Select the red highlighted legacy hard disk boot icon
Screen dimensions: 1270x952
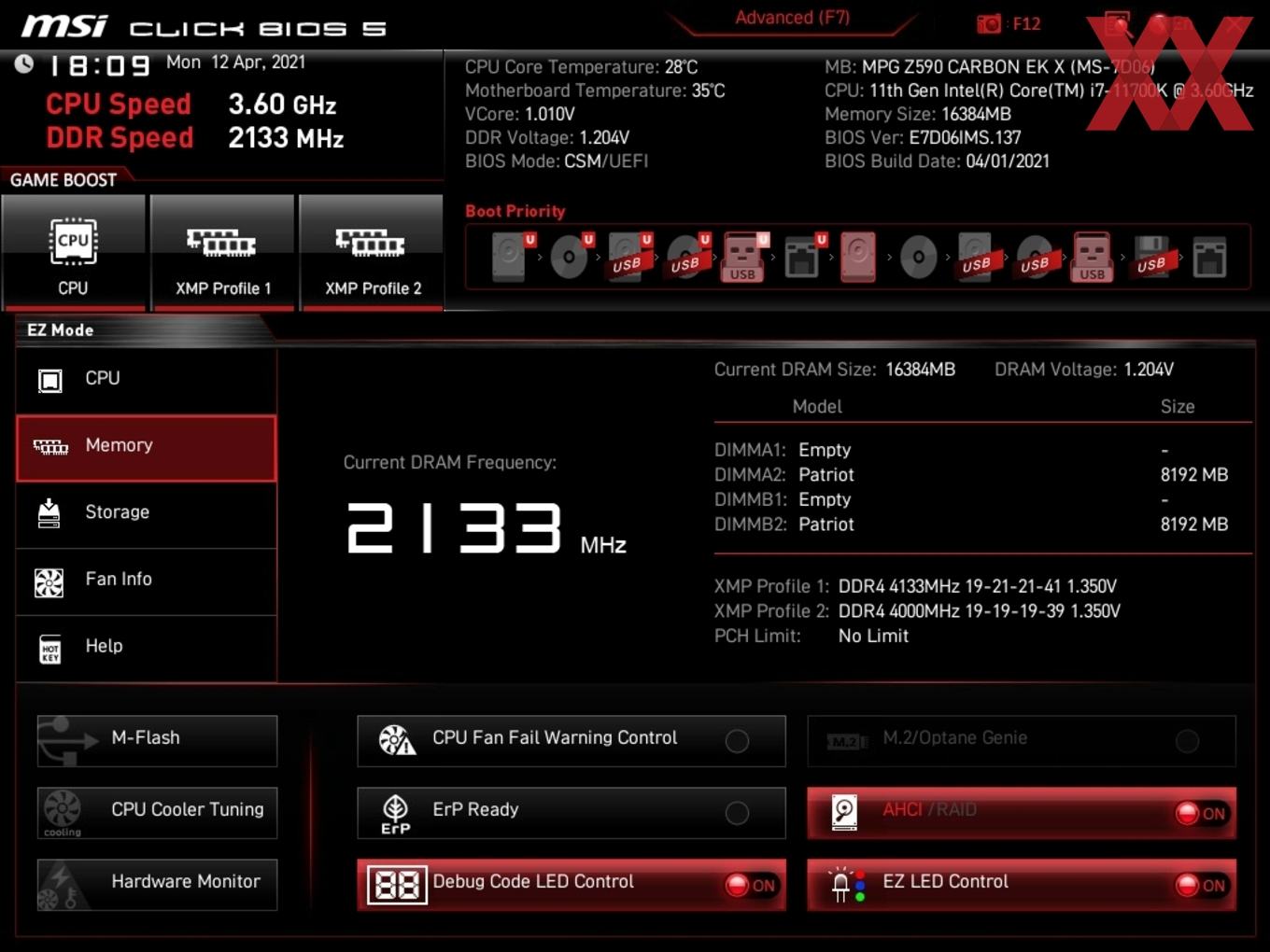tap(858, 257)
